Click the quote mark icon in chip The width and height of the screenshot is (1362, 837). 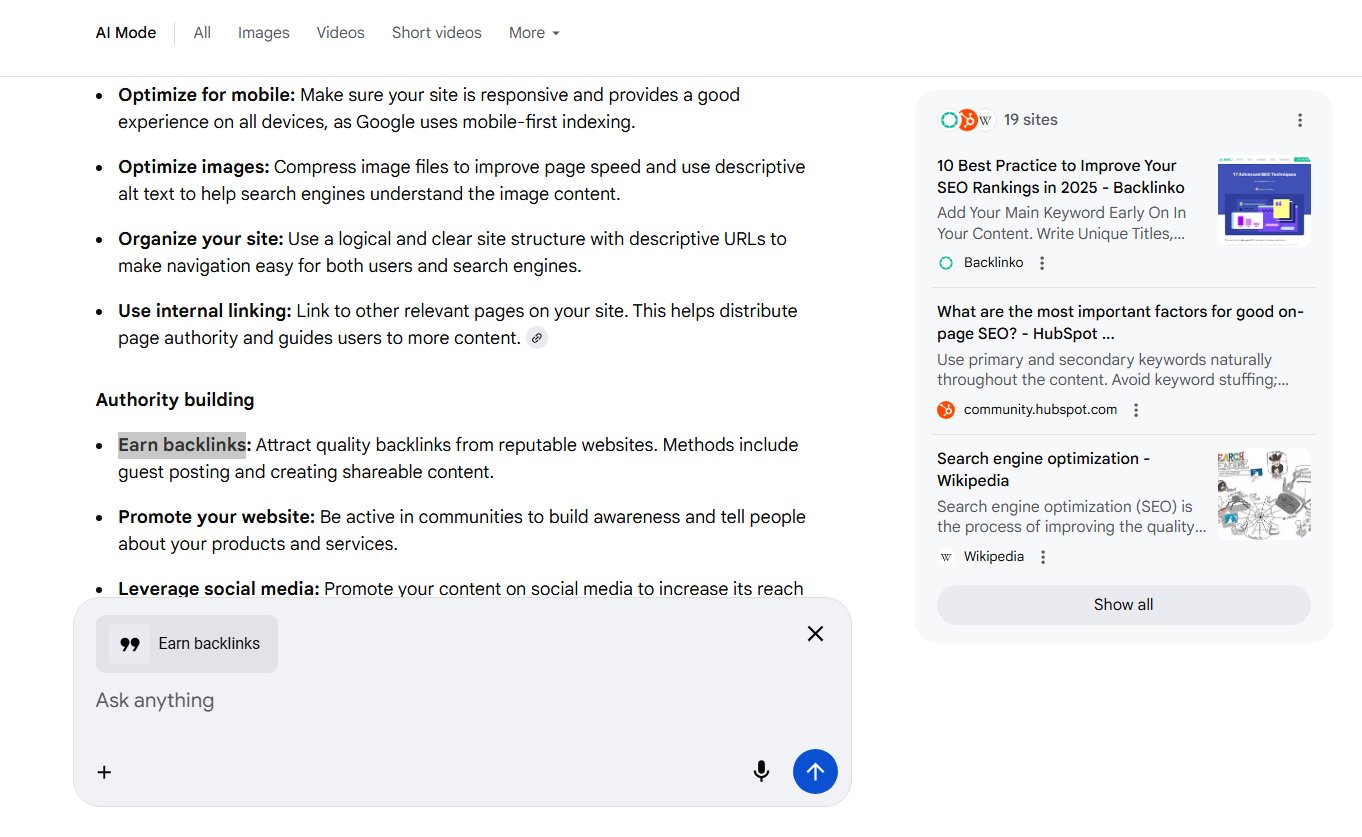[x=129, y=644]
